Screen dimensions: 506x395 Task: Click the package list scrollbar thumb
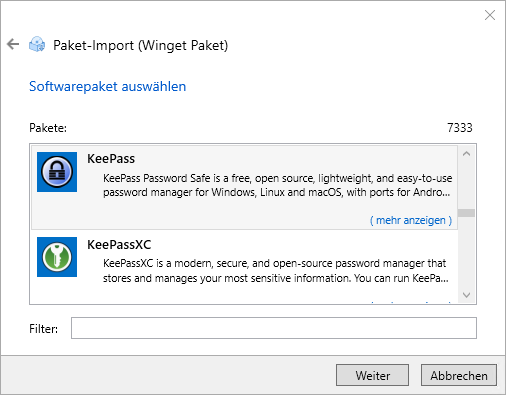point(466,213)
